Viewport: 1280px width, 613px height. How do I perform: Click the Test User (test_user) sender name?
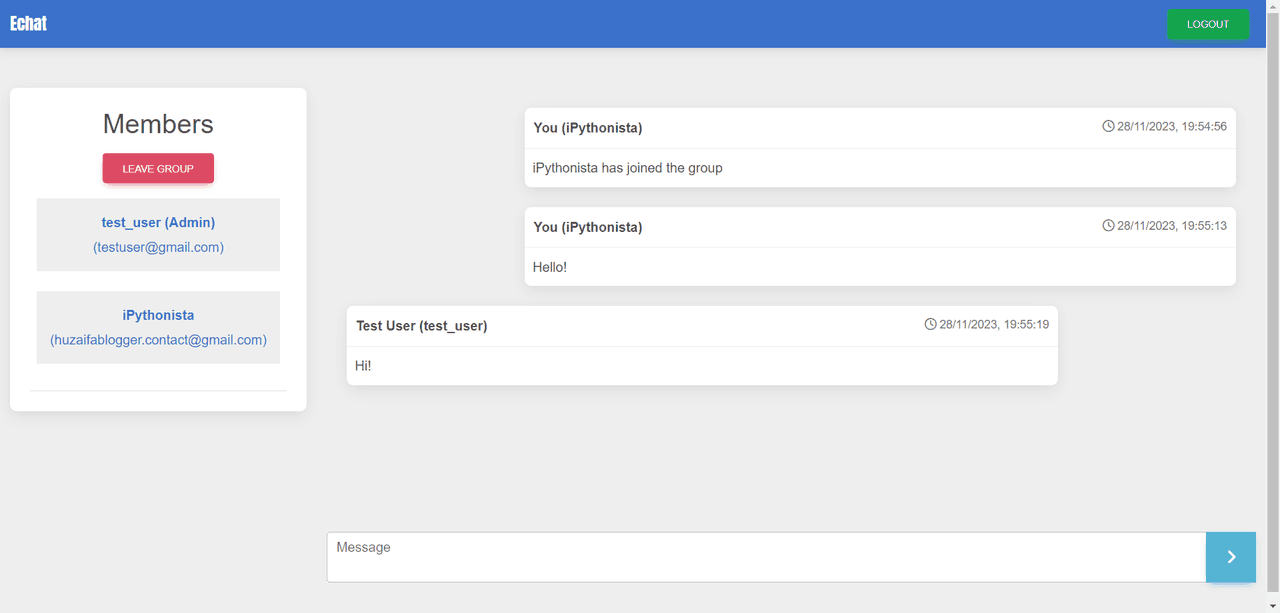[x=421, y=326]
